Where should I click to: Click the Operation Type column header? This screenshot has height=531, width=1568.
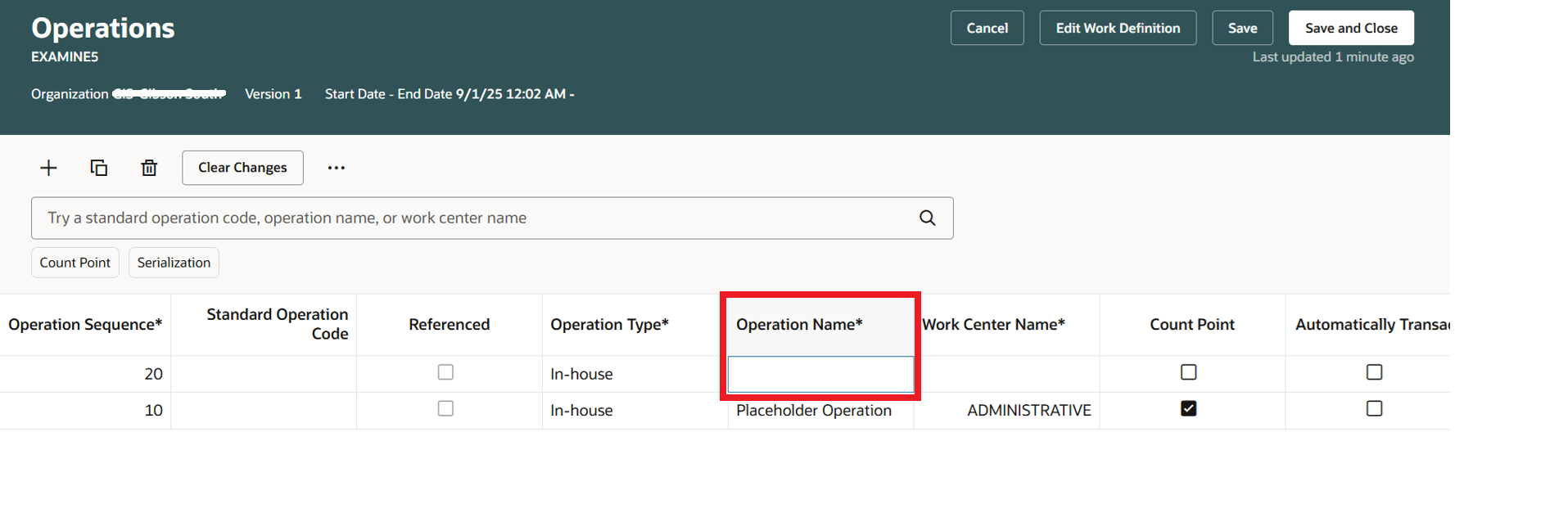(x=635, y=325)
